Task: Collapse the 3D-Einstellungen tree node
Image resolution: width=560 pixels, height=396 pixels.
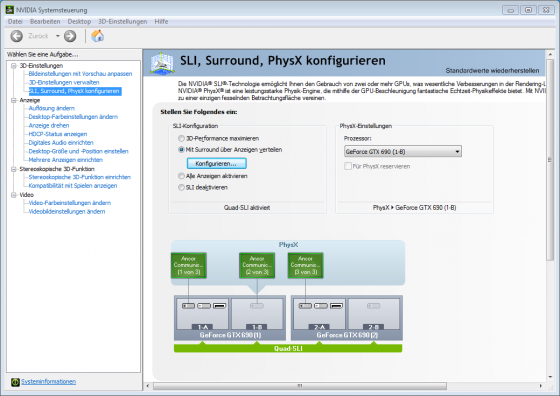Action: 14,66
